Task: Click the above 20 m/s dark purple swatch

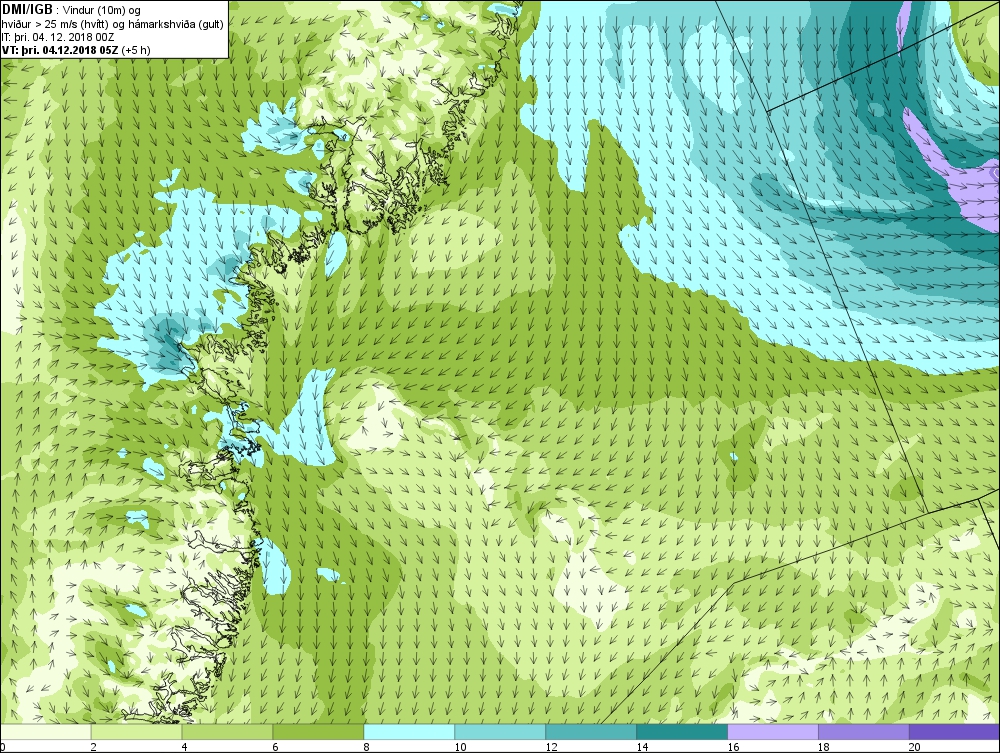Action: pos(954,731)
